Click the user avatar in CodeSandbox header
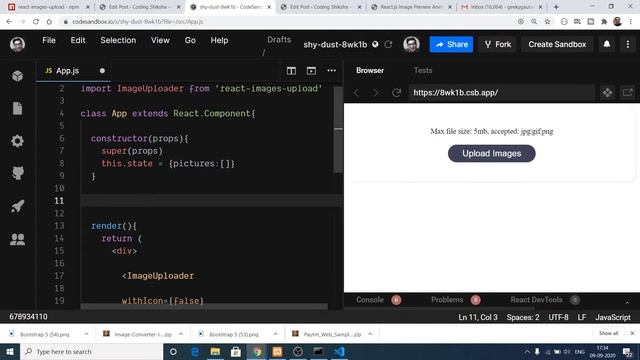640x360 pixels. [x=17, y=44]
